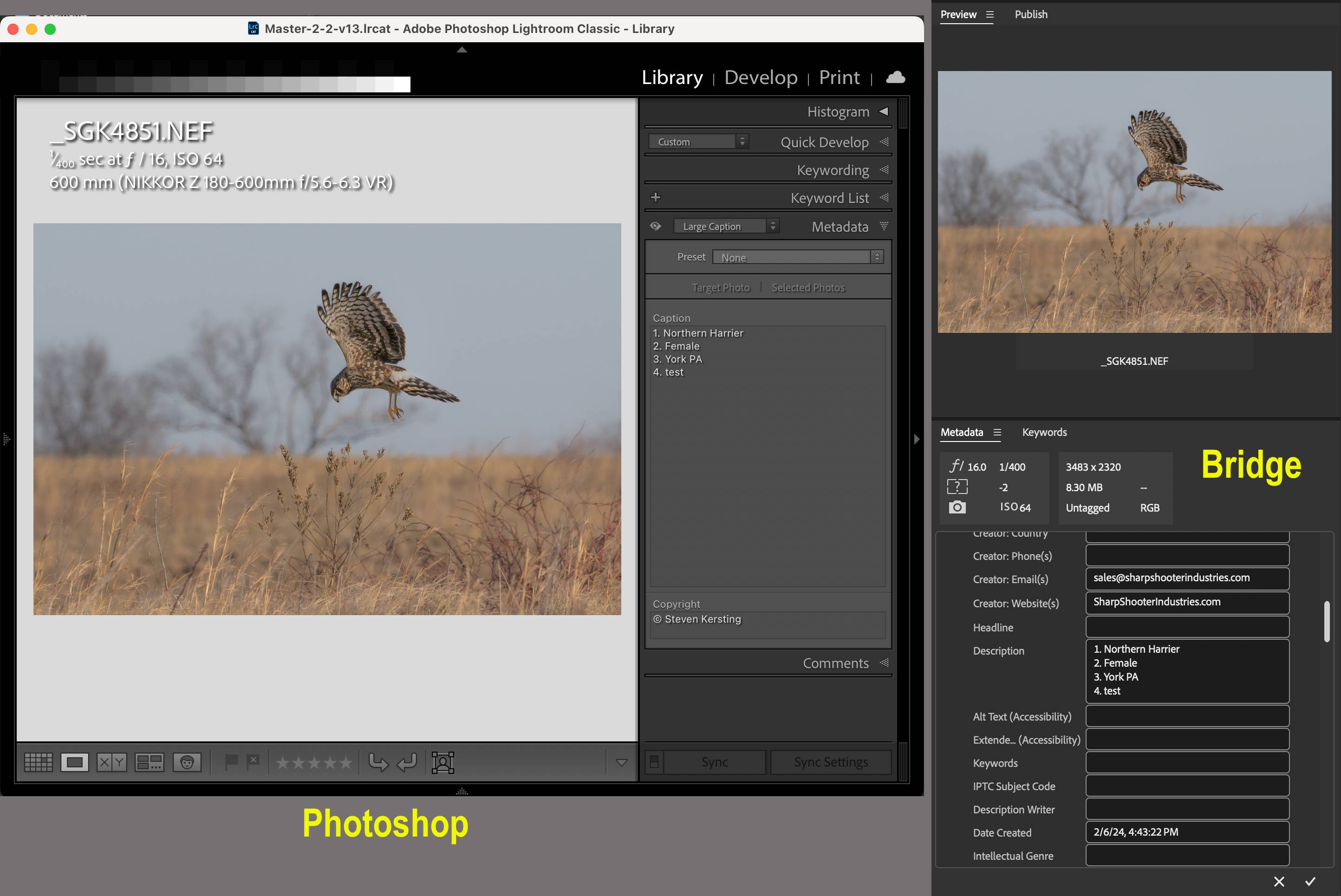Screen dimensions: 1341x896
Task: Mark photo as rejected with flag icon
Action: coord(253,762)
